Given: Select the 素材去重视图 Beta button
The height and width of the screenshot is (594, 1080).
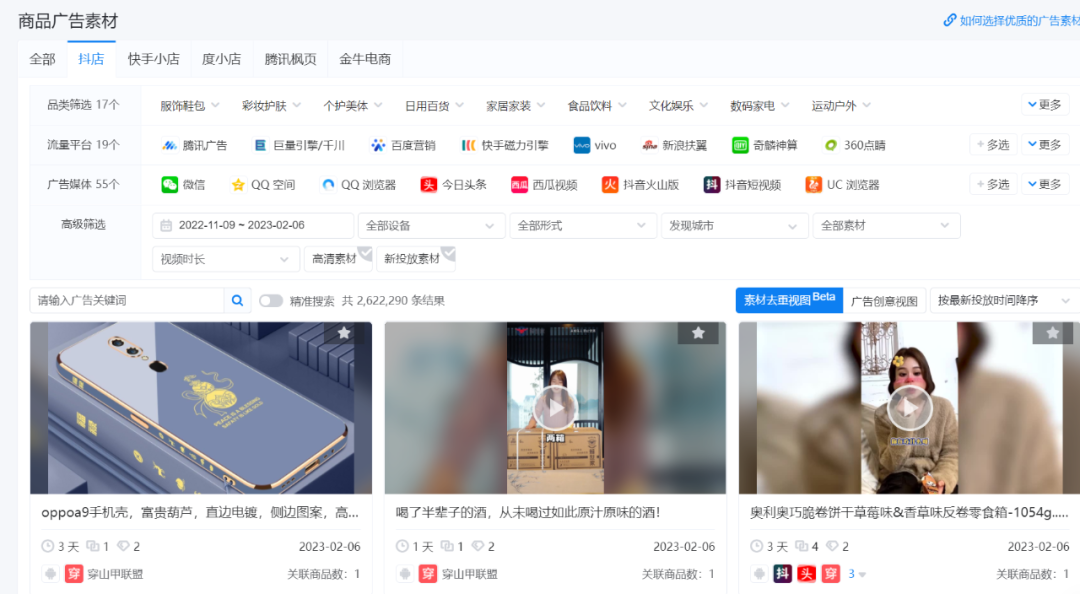Looking at the screenshot, I should point(789,300).
